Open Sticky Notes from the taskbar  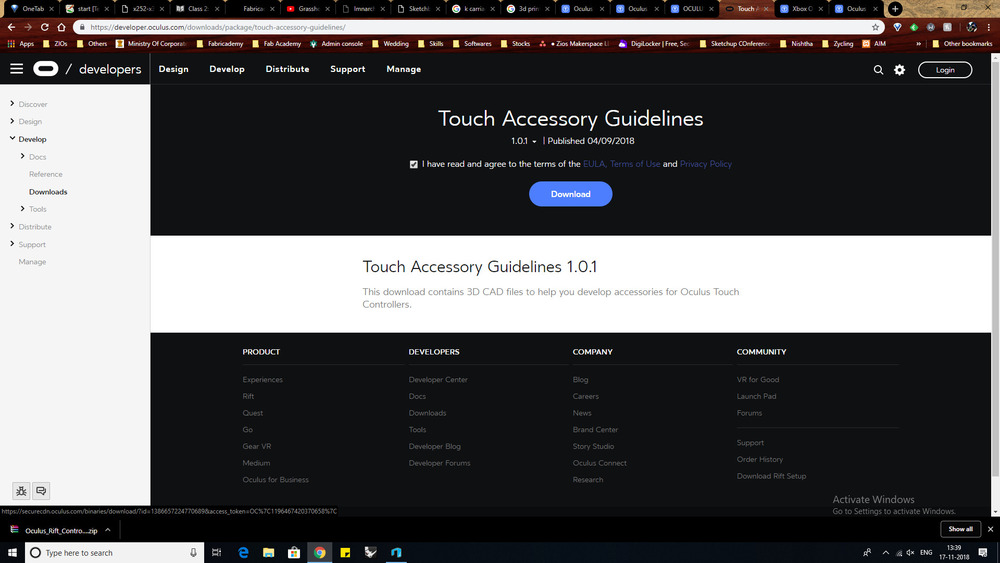[345, 553]
